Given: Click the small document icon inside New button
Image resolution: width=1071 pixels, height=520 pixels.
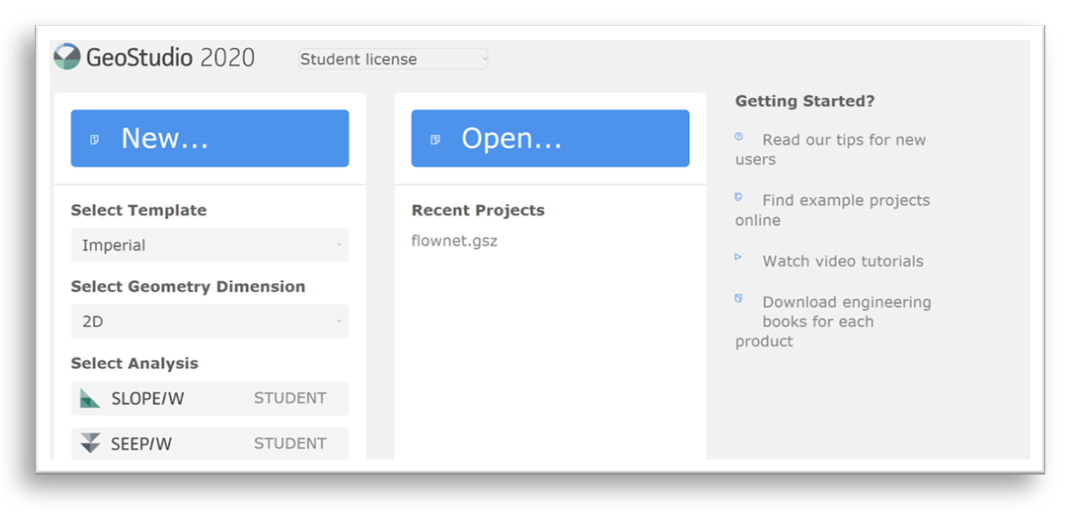Looking at the screenshot, I should pyautogui.click(x=95, y=139).
